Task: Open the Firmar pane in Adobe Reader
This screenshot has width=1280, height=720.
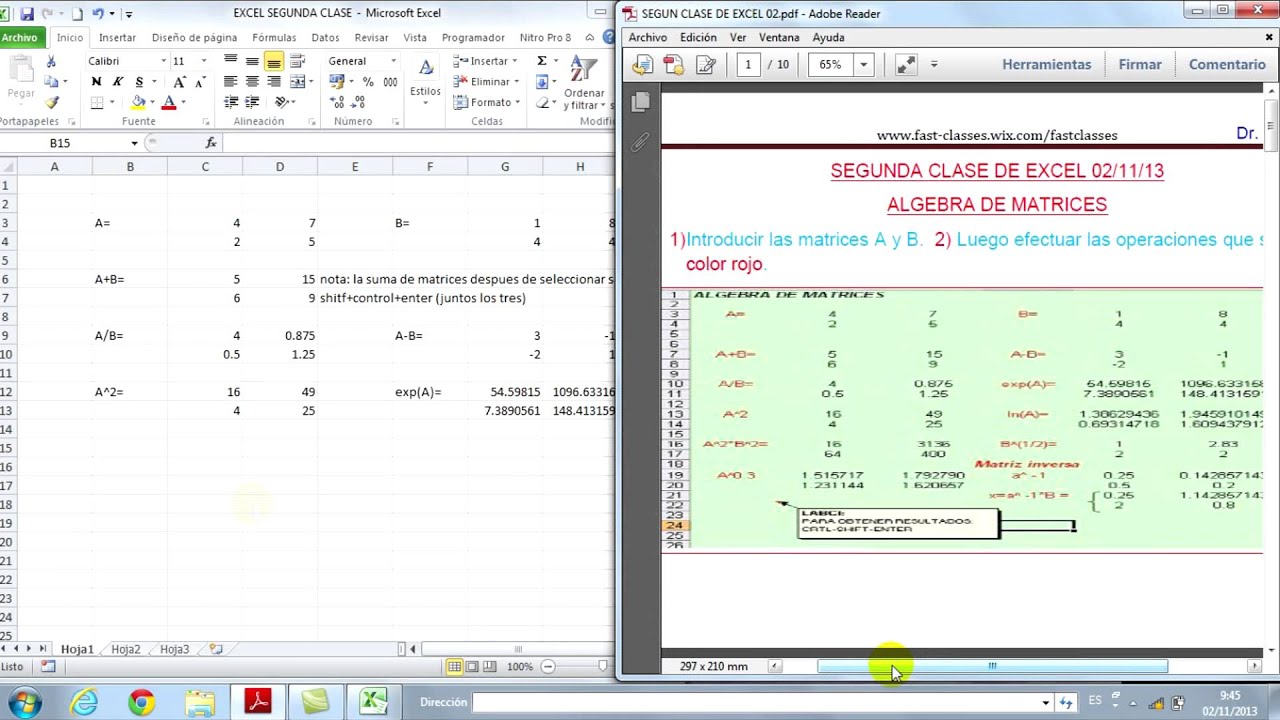Action: (1140, 65)
